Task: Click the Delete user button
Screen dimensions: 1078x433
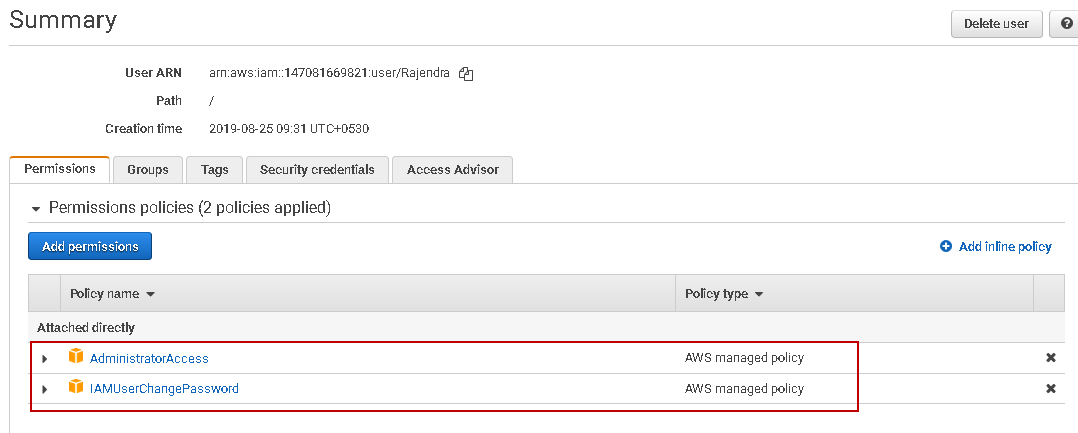Action: point(996,24)
